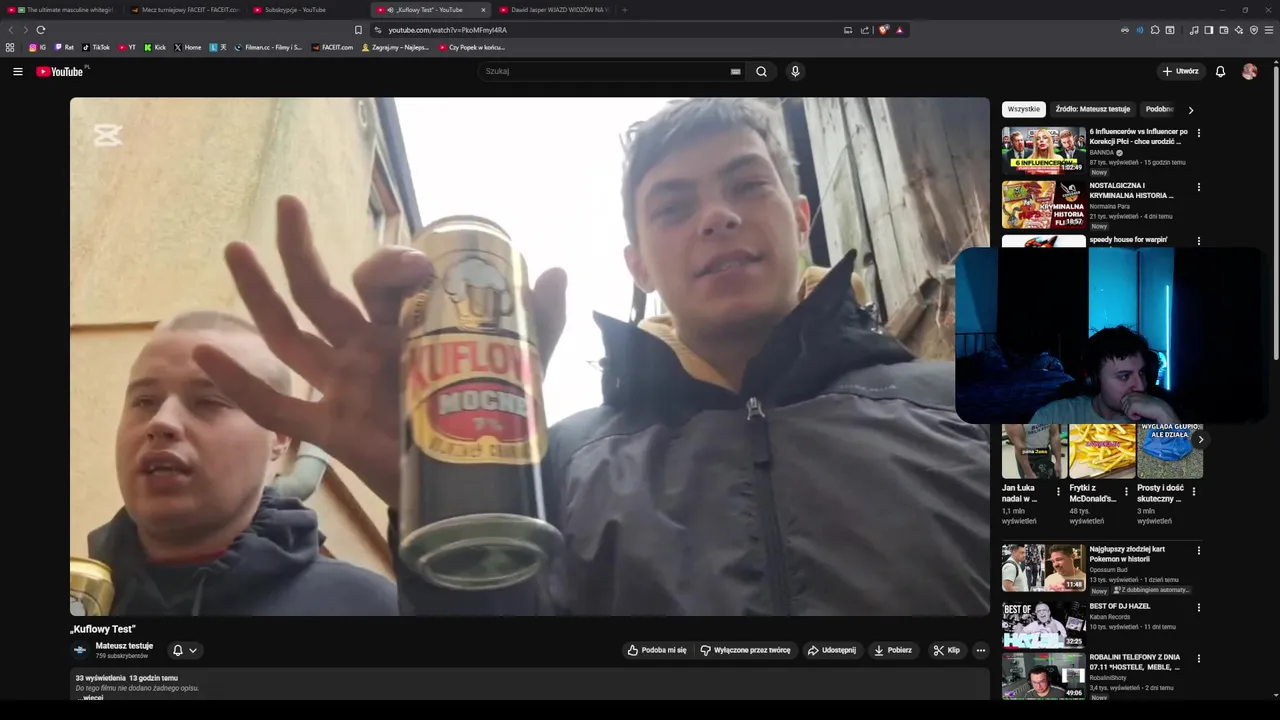Click the page vertical scrollbar

click(1276, 212)
